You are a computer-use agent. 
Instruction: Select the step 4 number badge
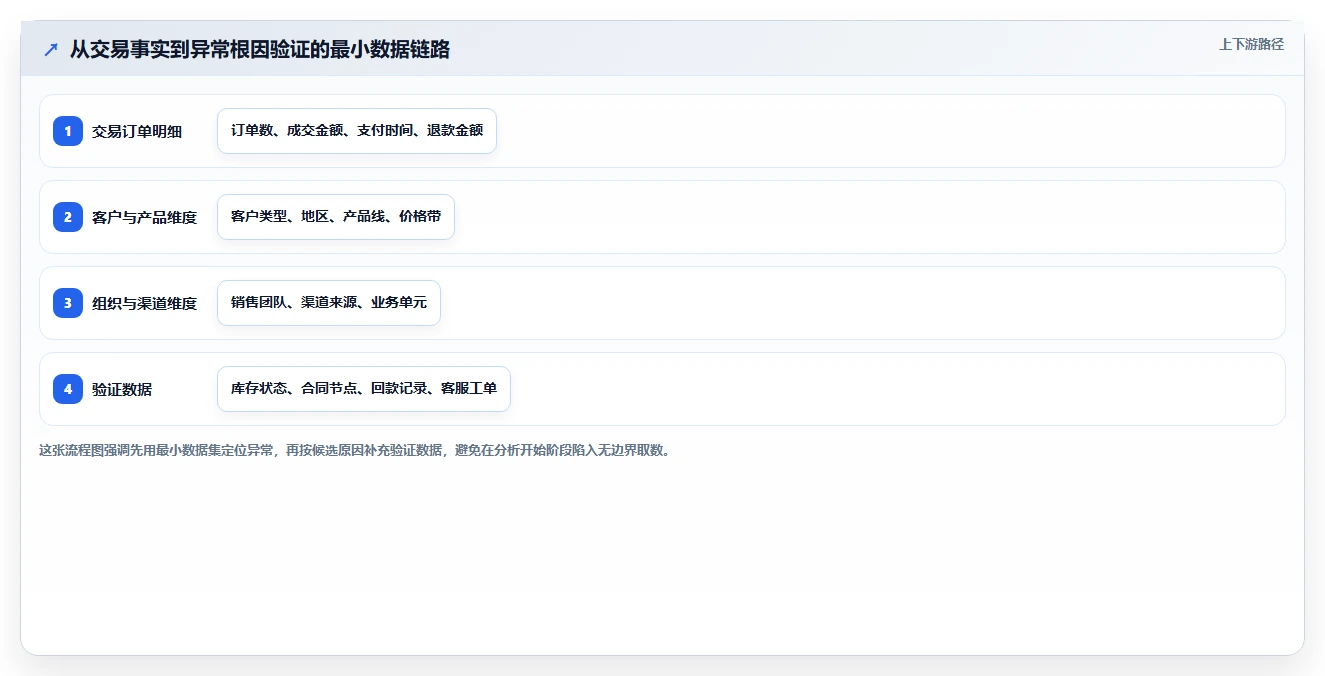(x=68, y=389)
